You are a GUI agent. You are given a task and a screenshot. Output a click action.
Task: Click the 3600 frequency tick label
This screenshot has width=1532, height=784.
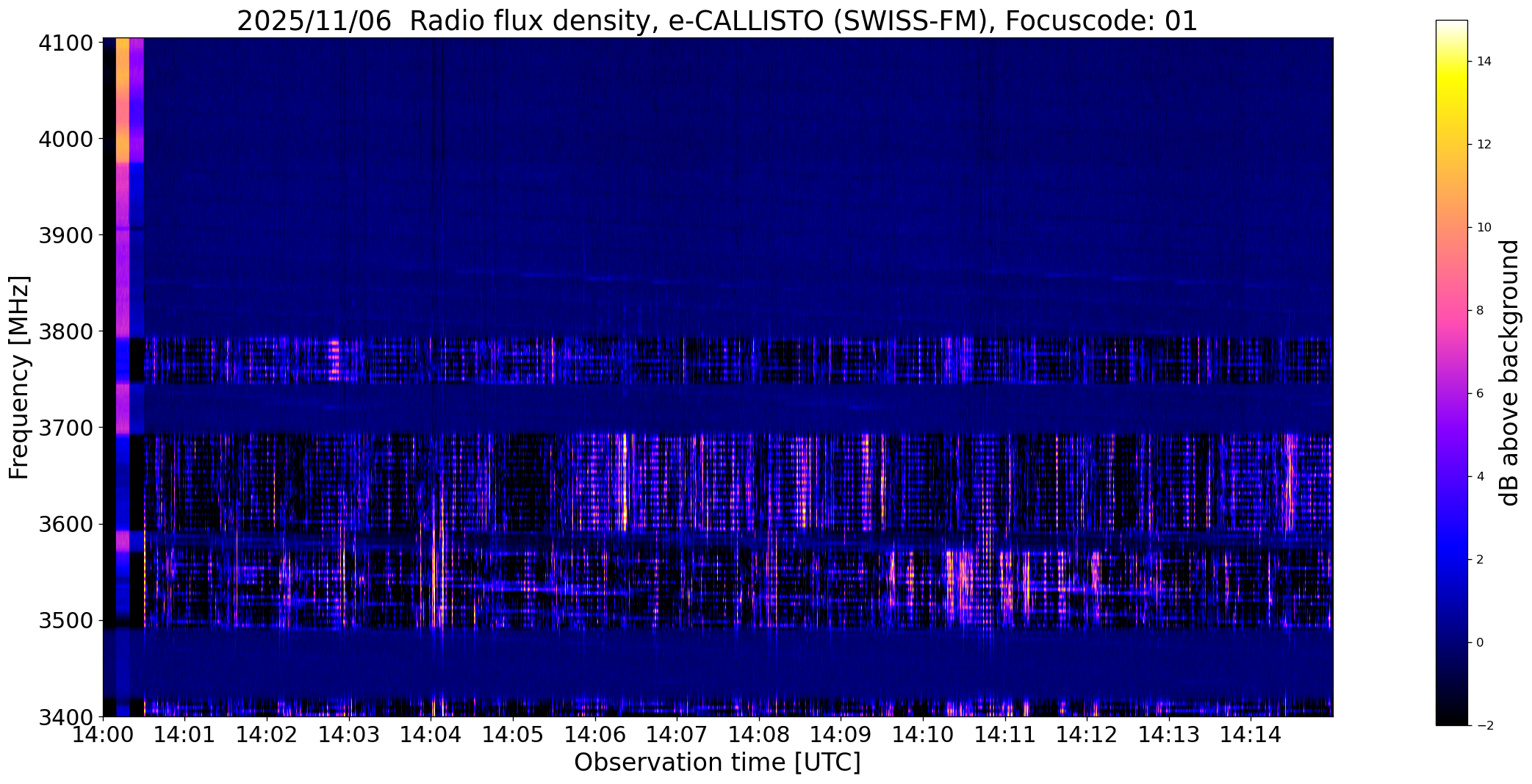(66, 525)
